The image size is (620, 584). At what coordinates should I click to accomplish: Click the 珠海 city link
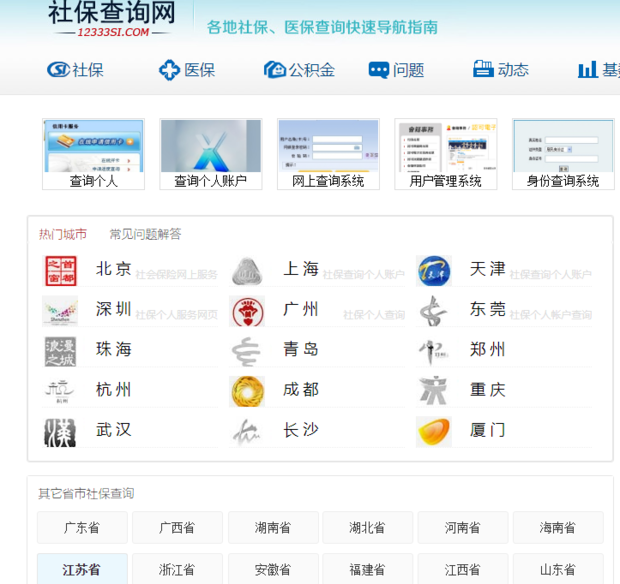click(x=113, y=350)
